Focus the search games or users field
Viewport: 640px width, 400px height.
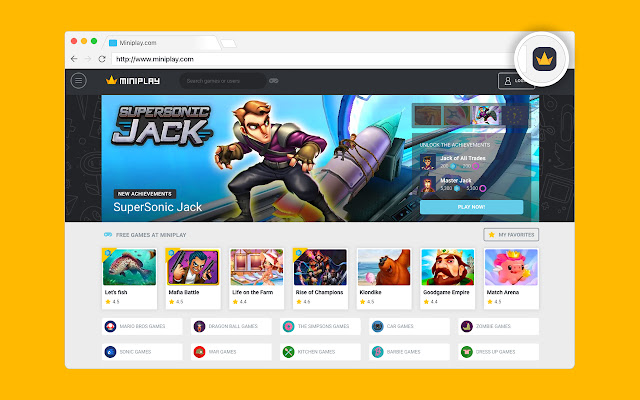click(x=223, y=81)
